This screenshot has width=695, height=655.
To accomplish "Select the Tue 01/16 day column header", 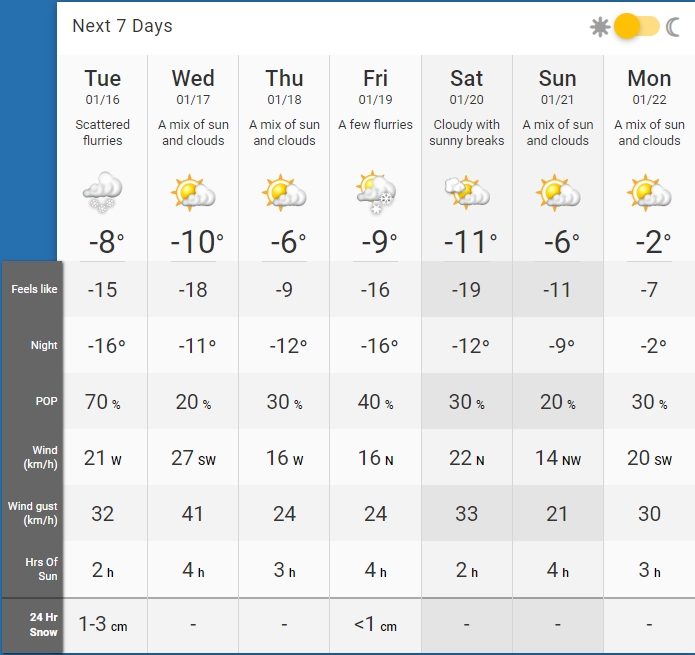I will coord(102,86).
